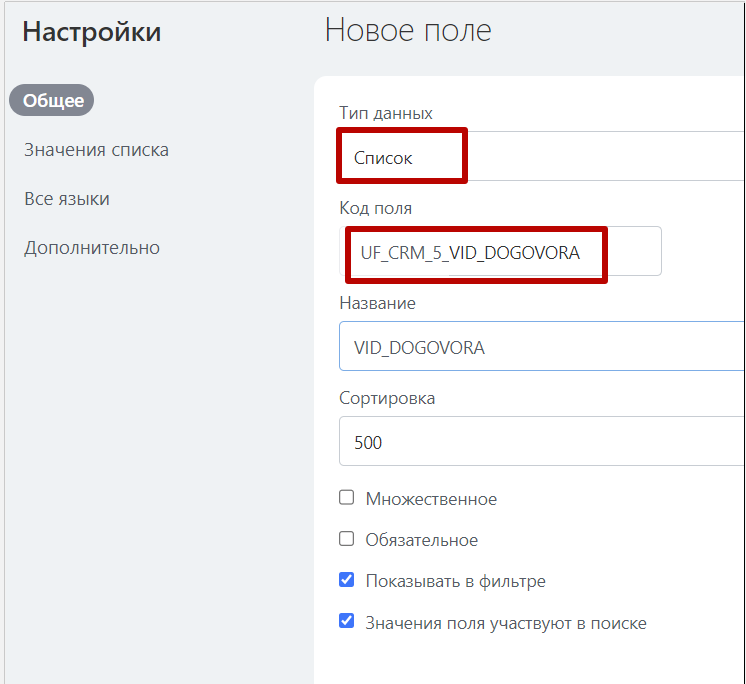Click the Название label above the input
The image size is (746, 684).
click(x=377, y=303)
